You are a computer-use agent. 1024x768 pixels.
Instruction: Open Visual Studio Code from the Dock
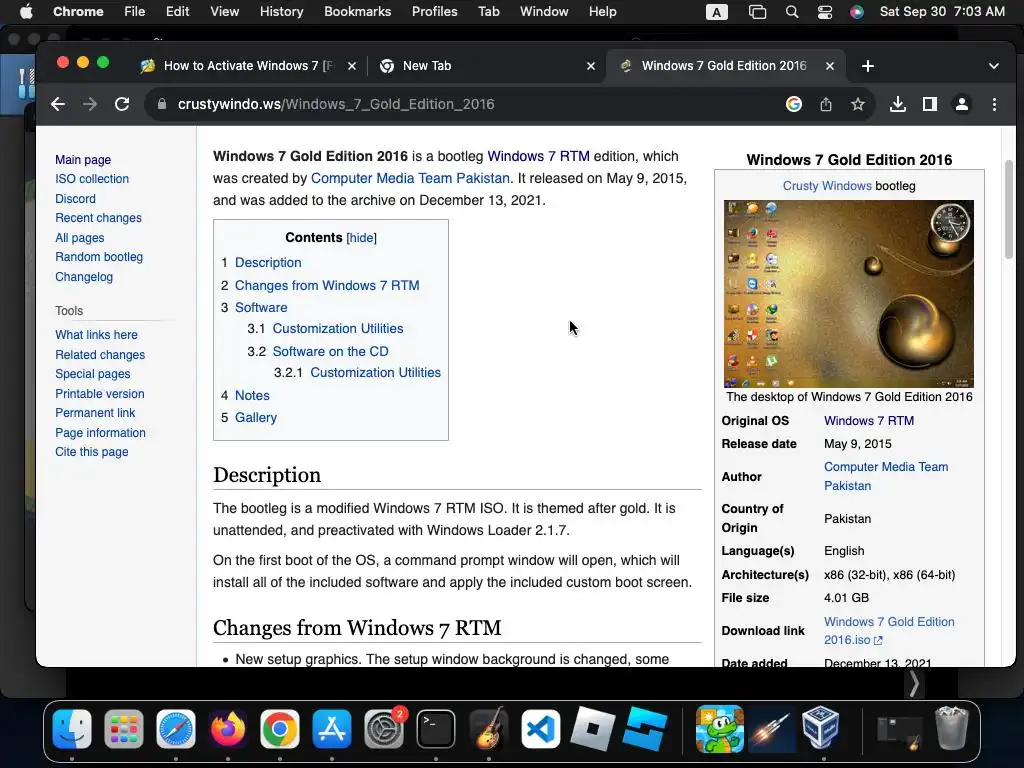pos(540,729)
